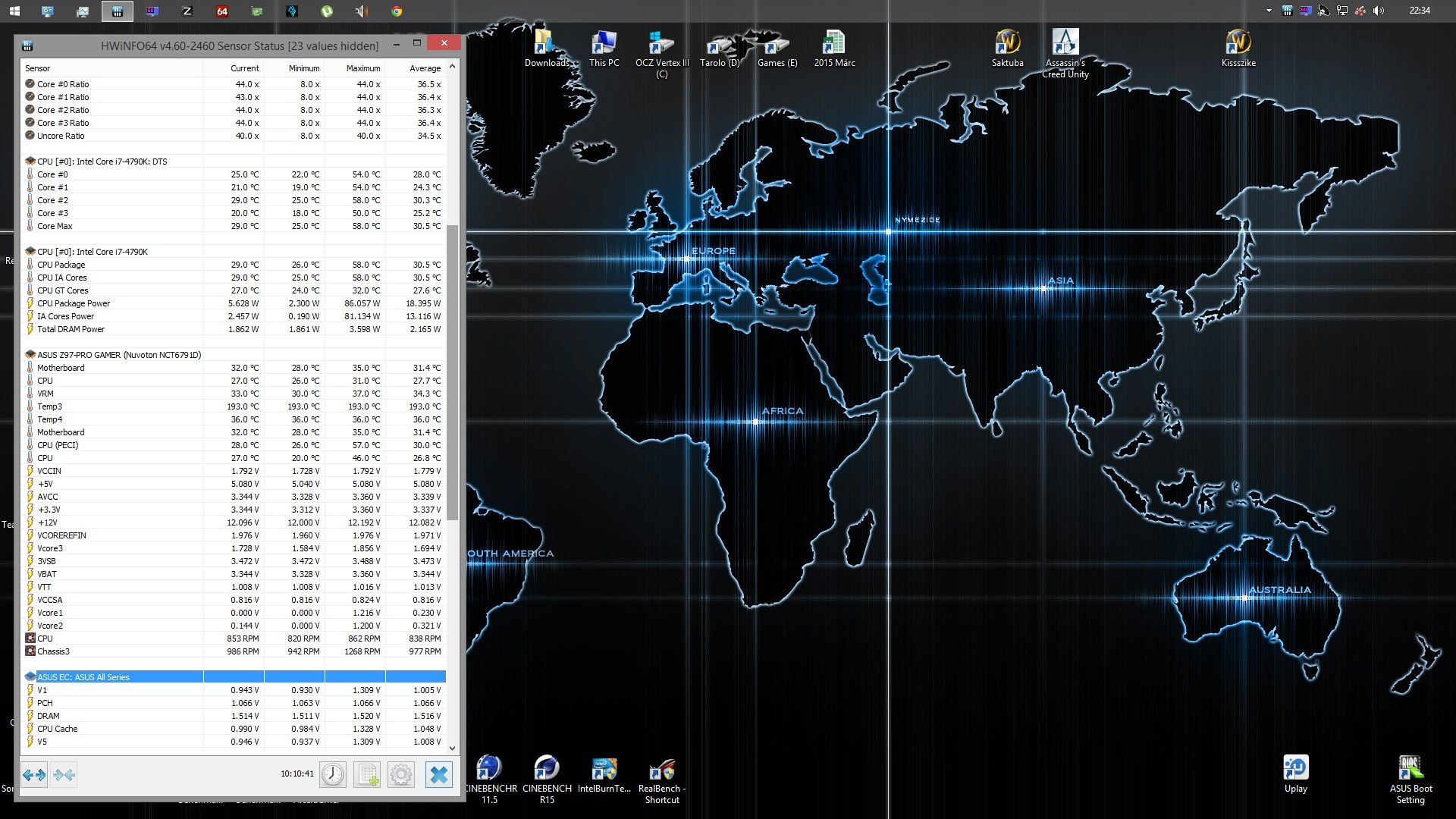
Task: Open the AIDA64 taskbar icon
Action: 222,11
